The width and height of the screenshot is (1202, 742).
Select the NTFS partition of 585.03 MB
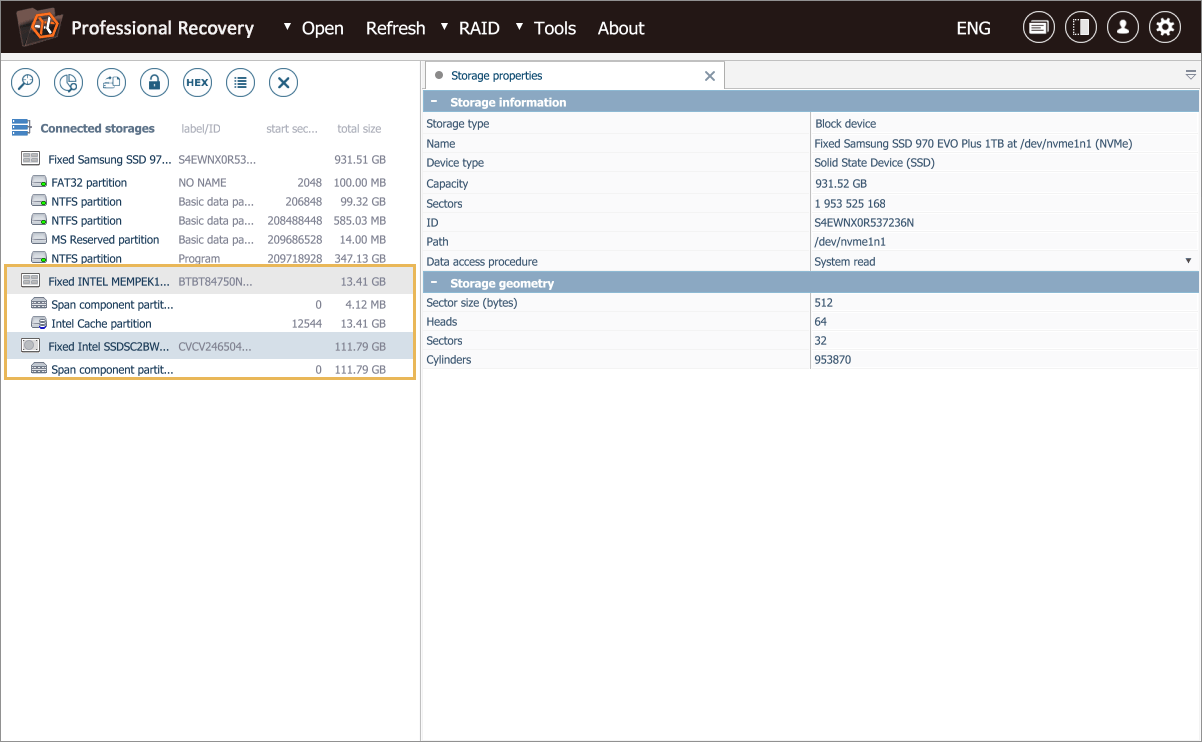[x=208, y=221]
